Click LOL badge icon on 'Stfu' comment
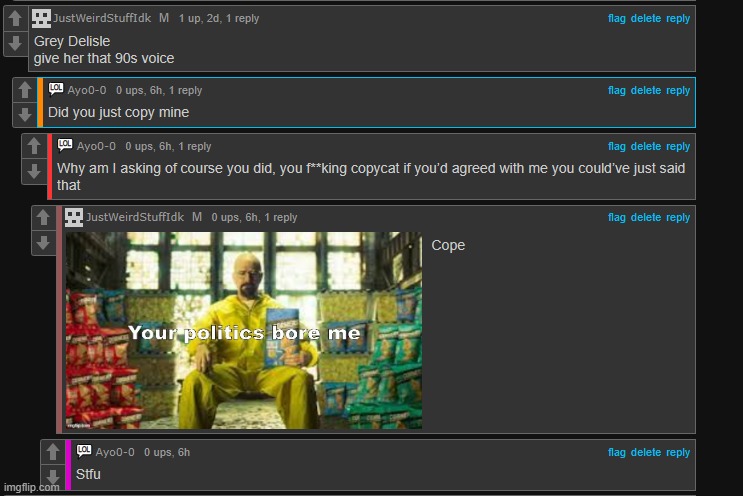 (x=84, y=451)
